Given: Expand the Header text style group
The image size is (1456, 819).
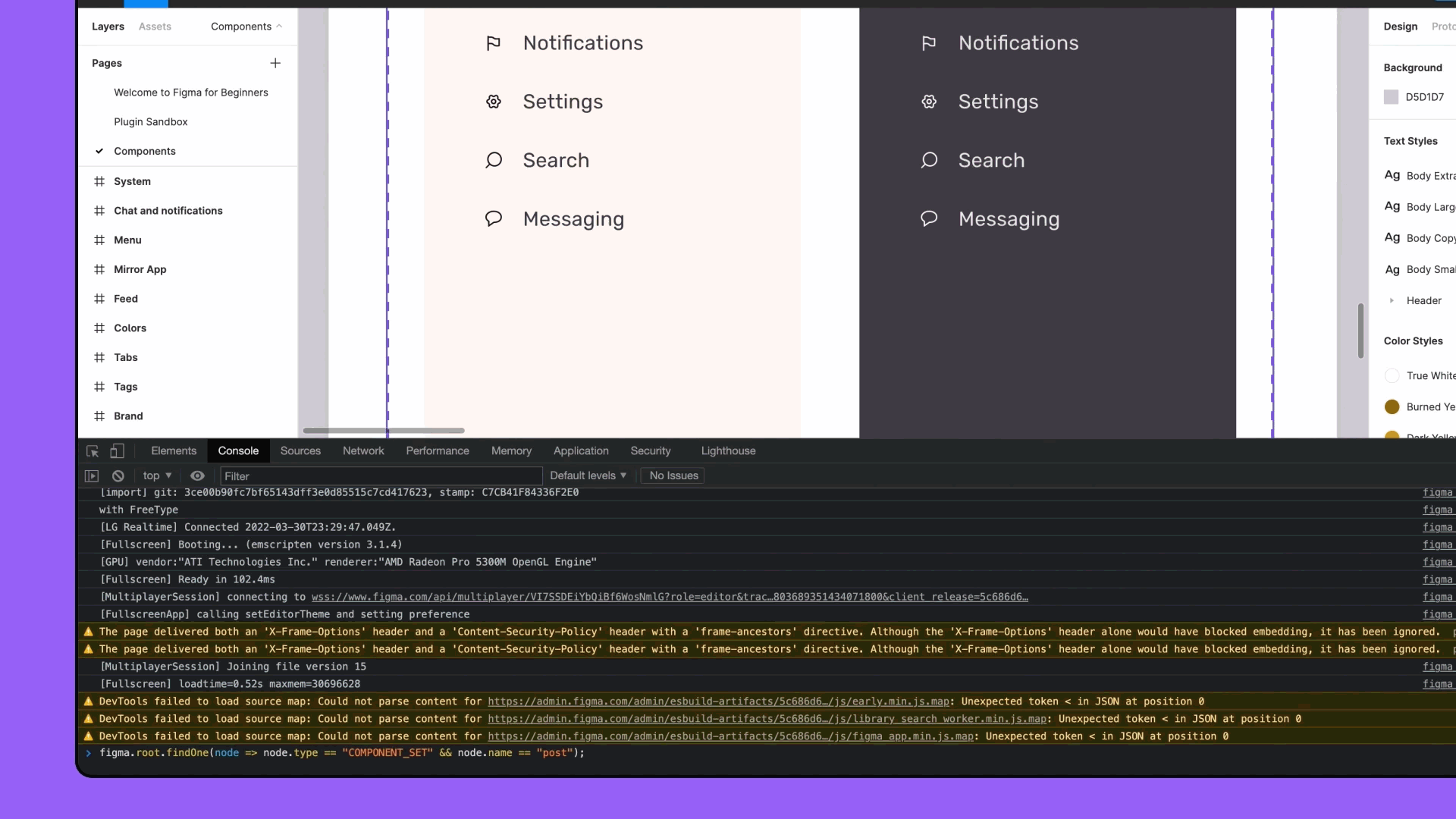Looking at the screenshot, I should tap(1392, 301).
